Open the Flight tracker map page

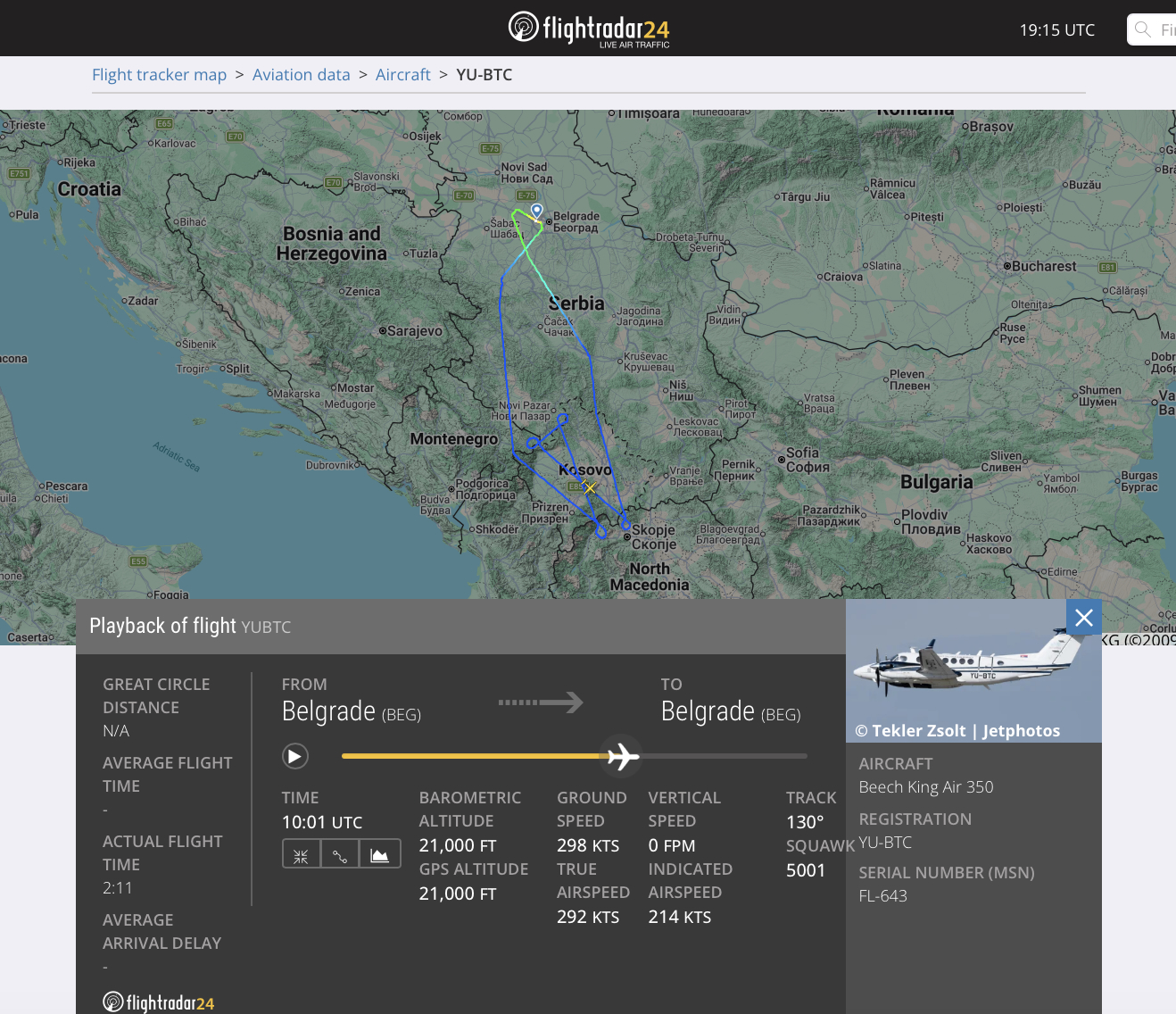coord(159,74)
